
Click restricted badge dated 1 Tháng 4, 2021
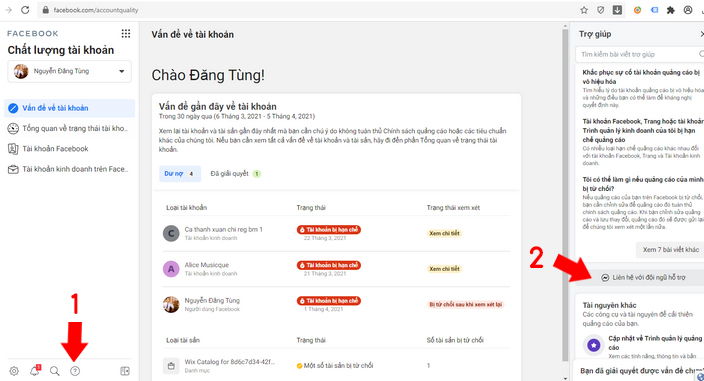[329, 301]
